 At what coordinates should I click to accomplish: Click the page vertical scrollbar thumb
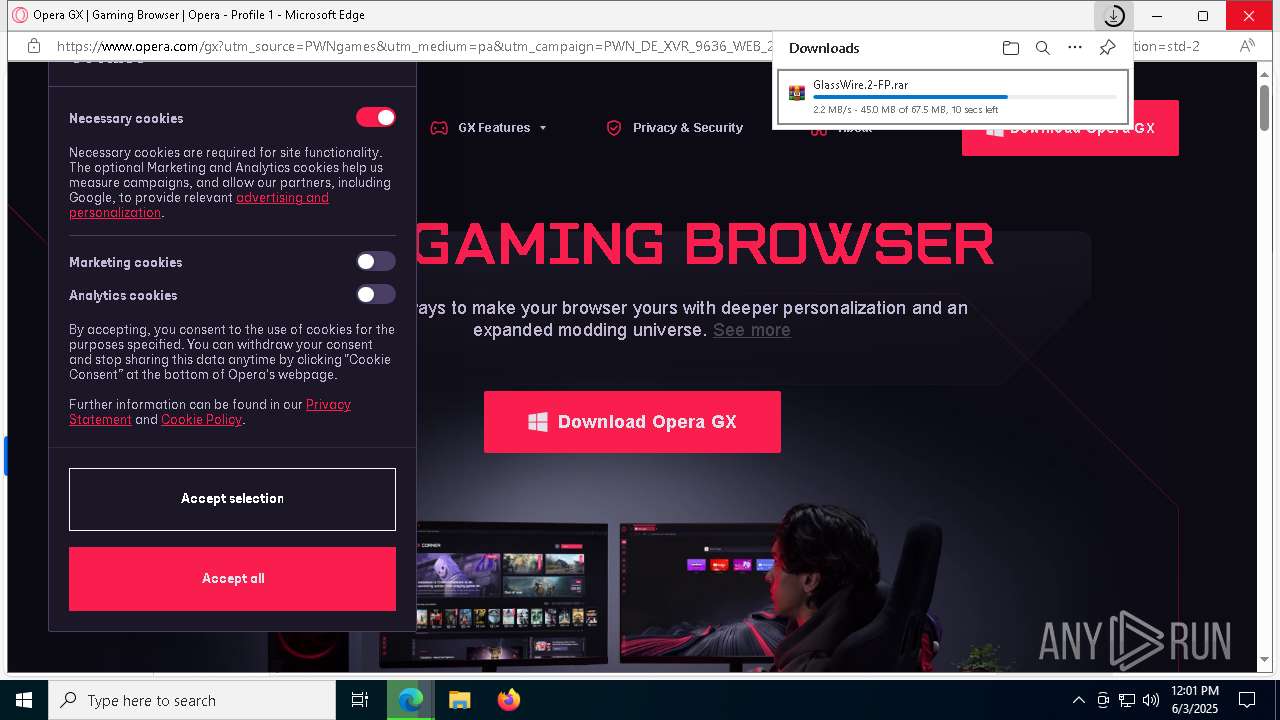(1265, 106)
